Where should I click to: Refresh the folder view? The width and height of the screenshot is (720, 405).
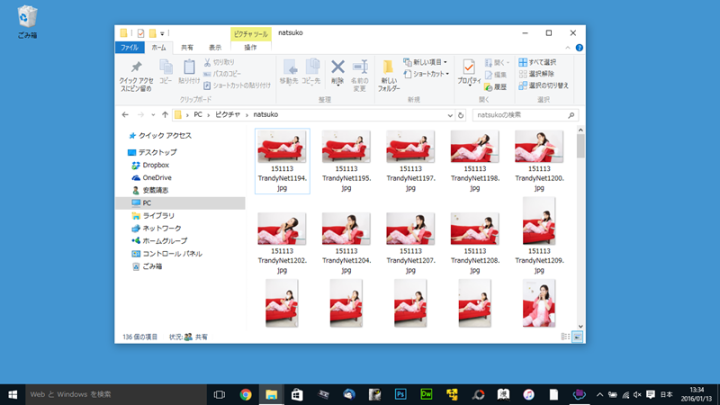pyautogui.click(x=461, y=115)
